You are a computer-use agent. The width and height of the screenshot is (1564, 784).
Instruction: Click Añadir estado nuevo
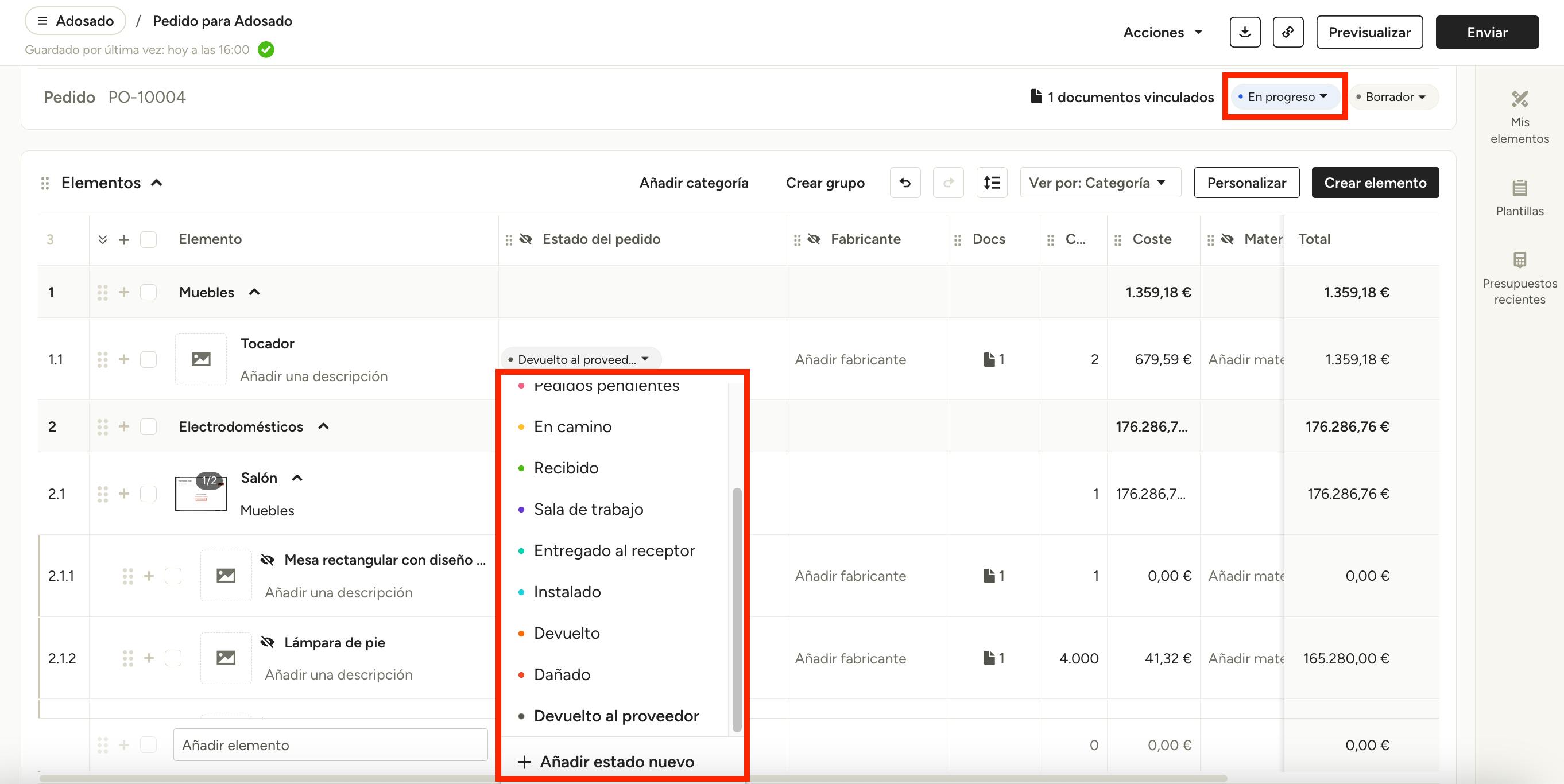pyautogui.click(x=616, y=762)
